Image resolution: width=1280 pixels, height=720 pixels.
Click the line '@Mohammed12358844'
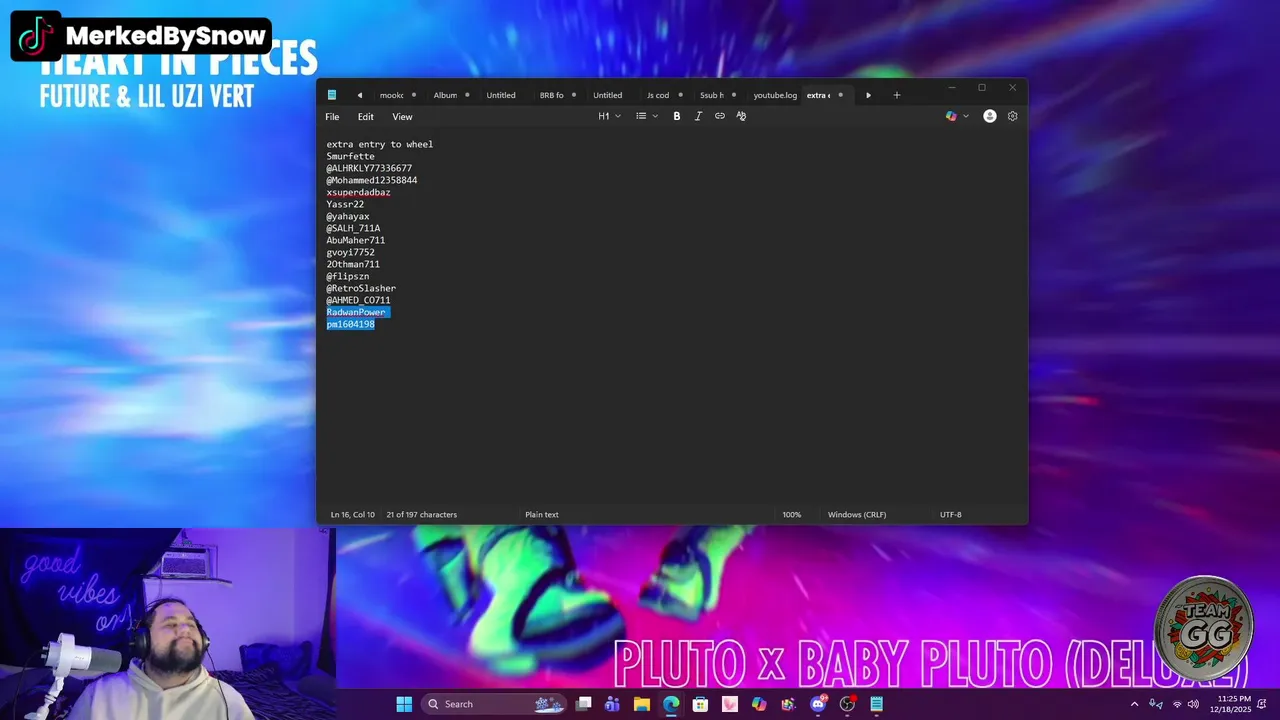click(x=372, y=180)
